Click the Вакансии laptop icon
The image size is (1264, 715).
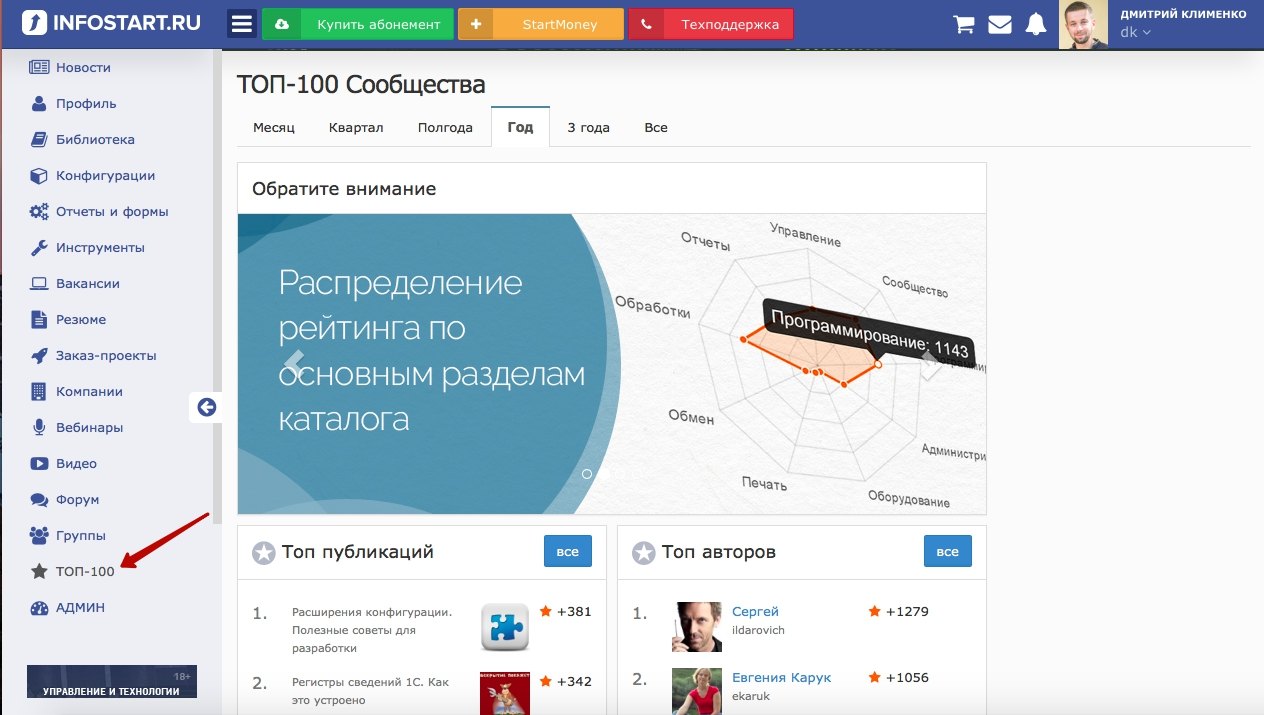click(39, 283)
